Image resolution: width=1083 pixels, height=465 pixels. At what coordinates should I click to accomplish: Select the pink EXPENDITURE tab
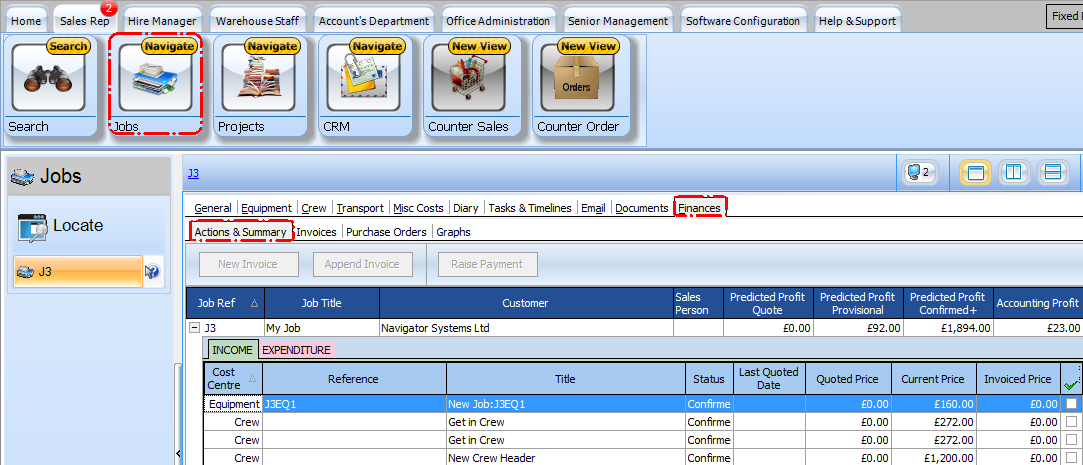pos(296,350)
